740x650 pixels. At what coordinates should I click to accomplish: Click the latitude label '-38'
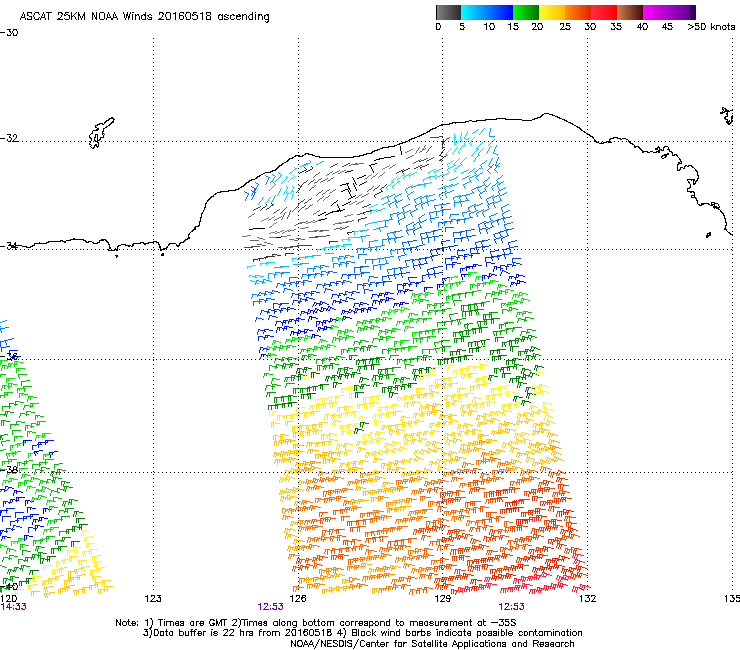pos(9,469)
